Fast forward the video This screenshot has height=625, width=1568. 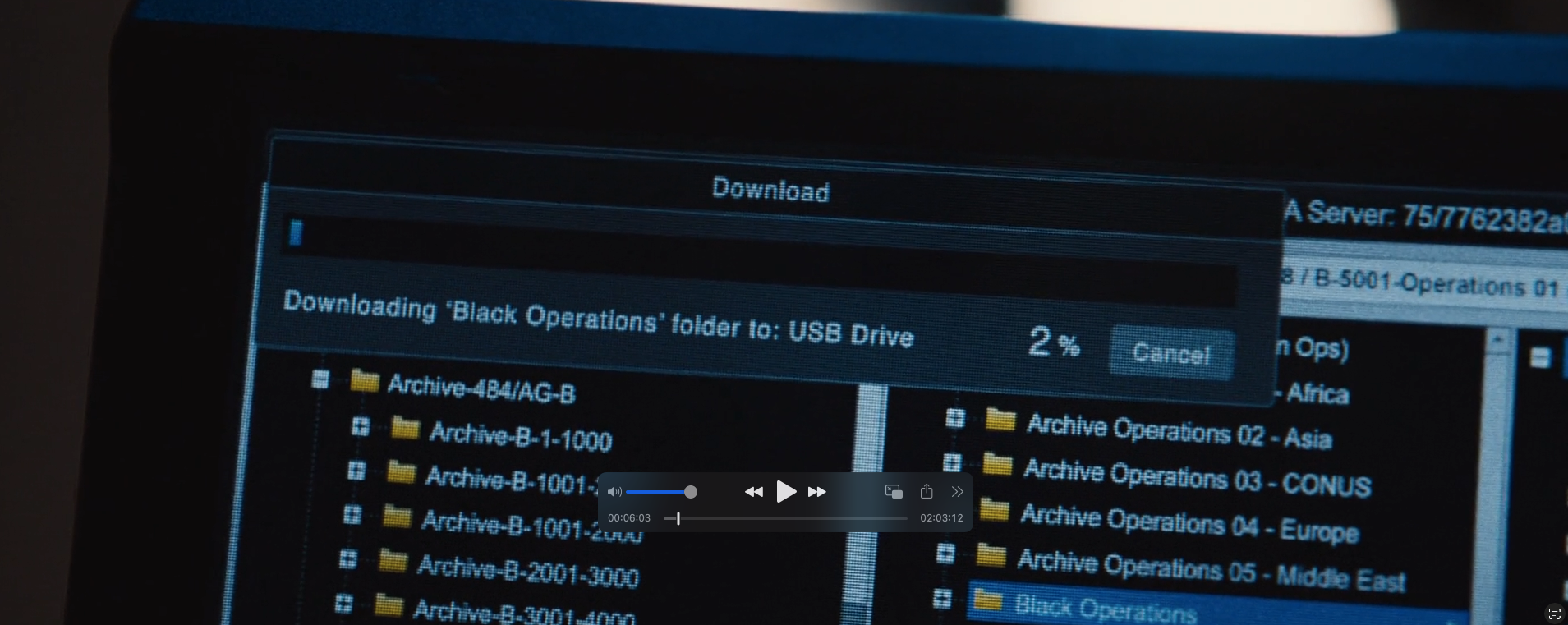pyautogui.click(x=817, y=492)
